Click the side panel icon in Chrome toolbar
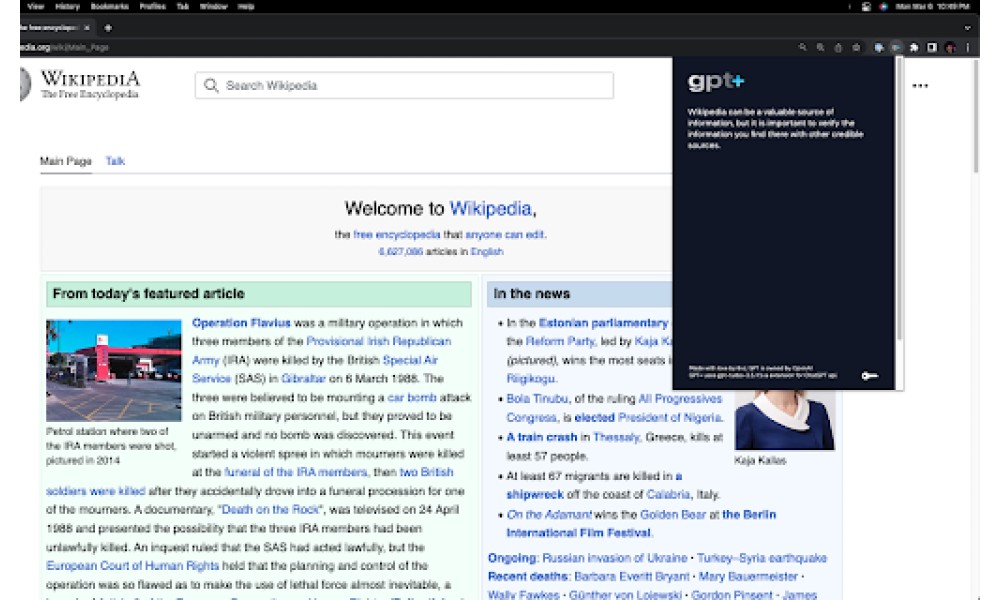 pyautogui.click(x=932, y=47)
